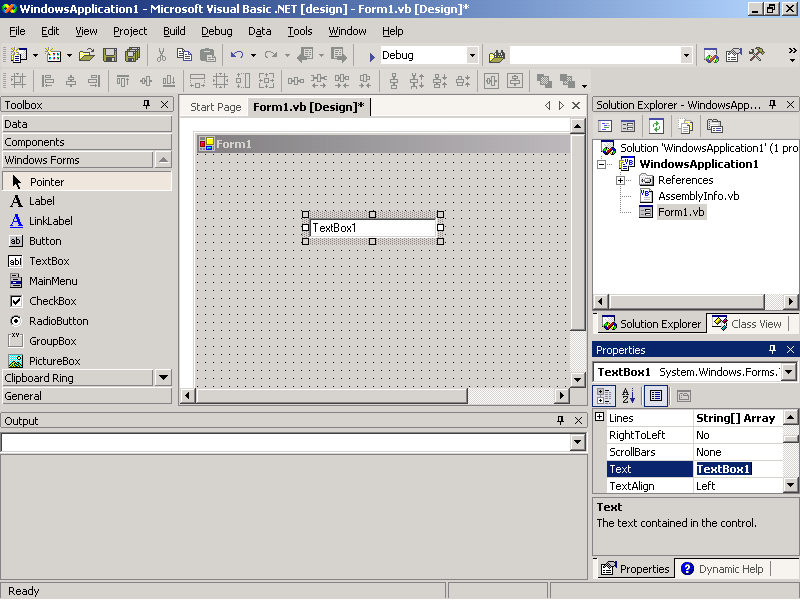Open the Debug configuration dropdown

pos(472,55)
